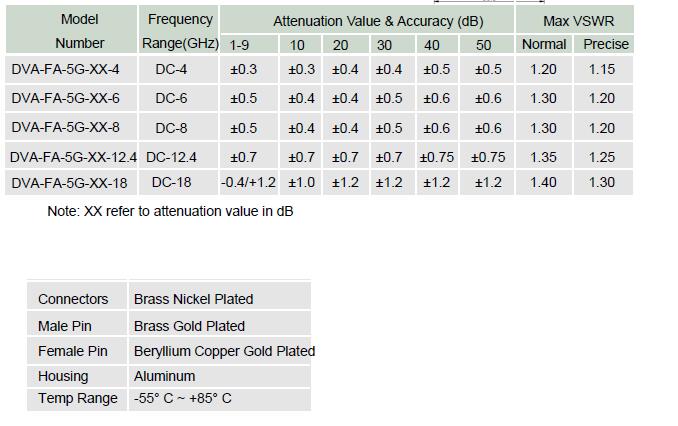Select the DC-12.4 frequency range cell
Image resolution: width=678 pixels, height=426 pixels.
point(171,157)
